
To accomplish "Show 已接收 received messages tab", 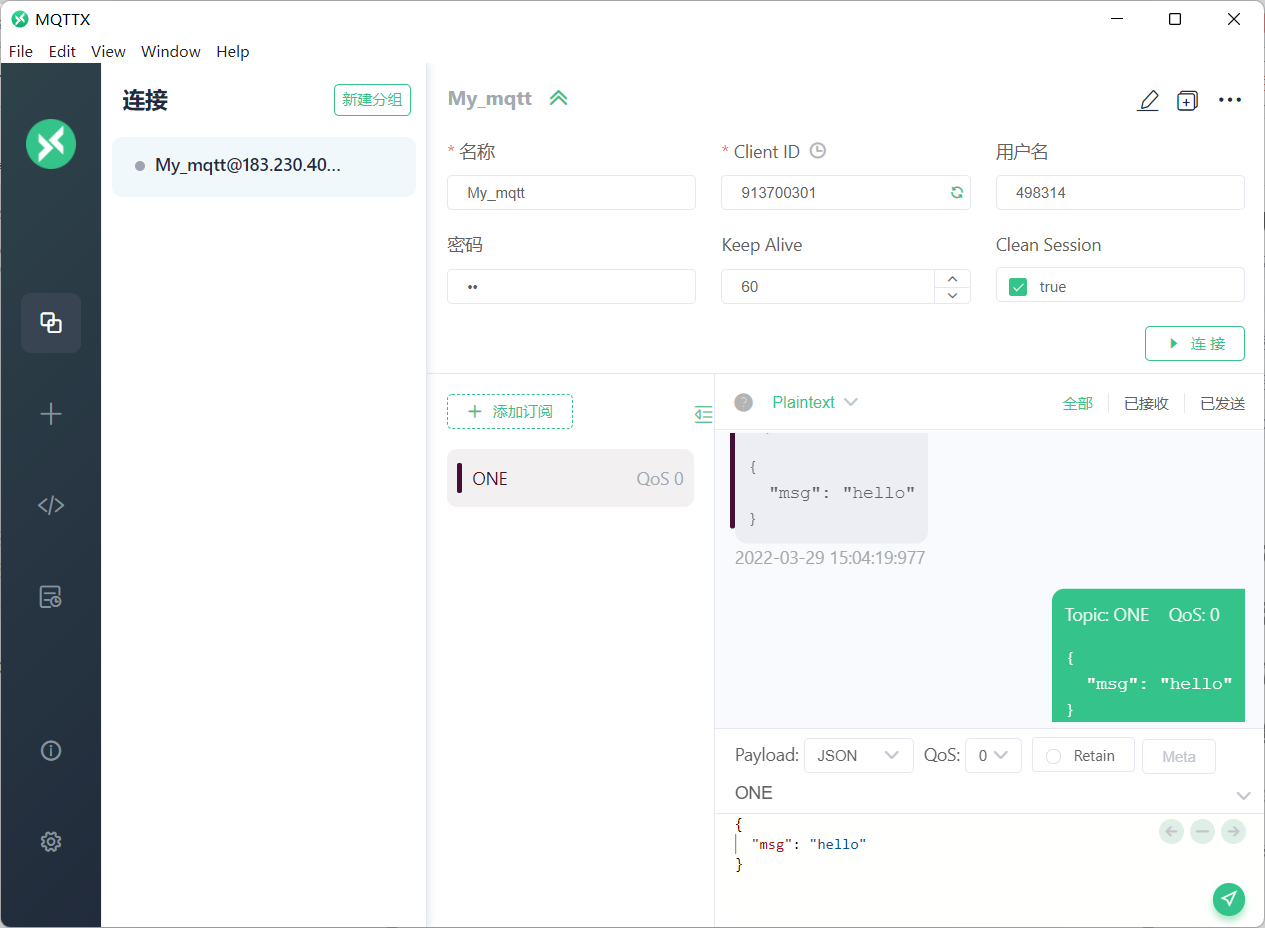I will [x=1146, y=403].
